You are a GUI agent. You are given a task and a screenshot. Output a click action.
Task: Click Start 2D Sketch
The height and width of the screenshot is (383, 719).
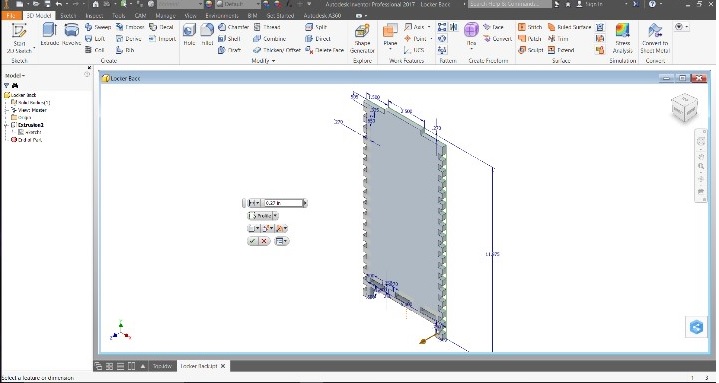pyautogui.click(x=19, y=38)
